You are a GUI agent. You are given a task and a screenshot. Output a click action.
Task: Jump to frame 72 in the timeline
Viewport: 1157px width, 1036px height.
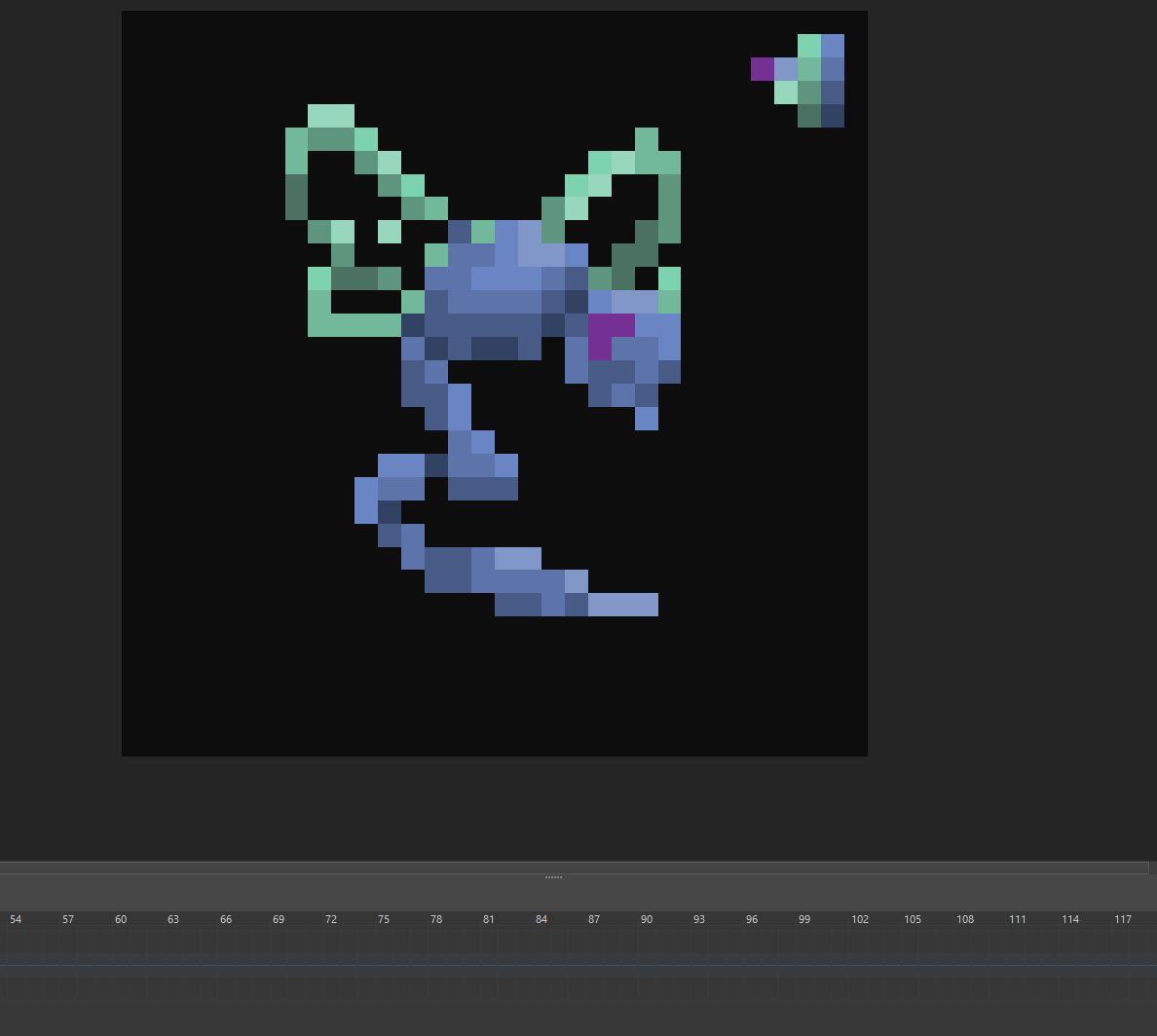click(x=330, y=919)
